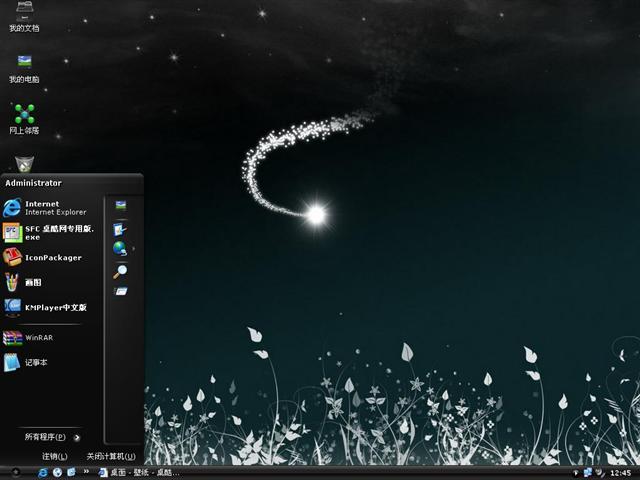Viewport: 640px width, 480px height.
Task: Open KMPlayer中文版 from start menu
Action: pos(50,307)
